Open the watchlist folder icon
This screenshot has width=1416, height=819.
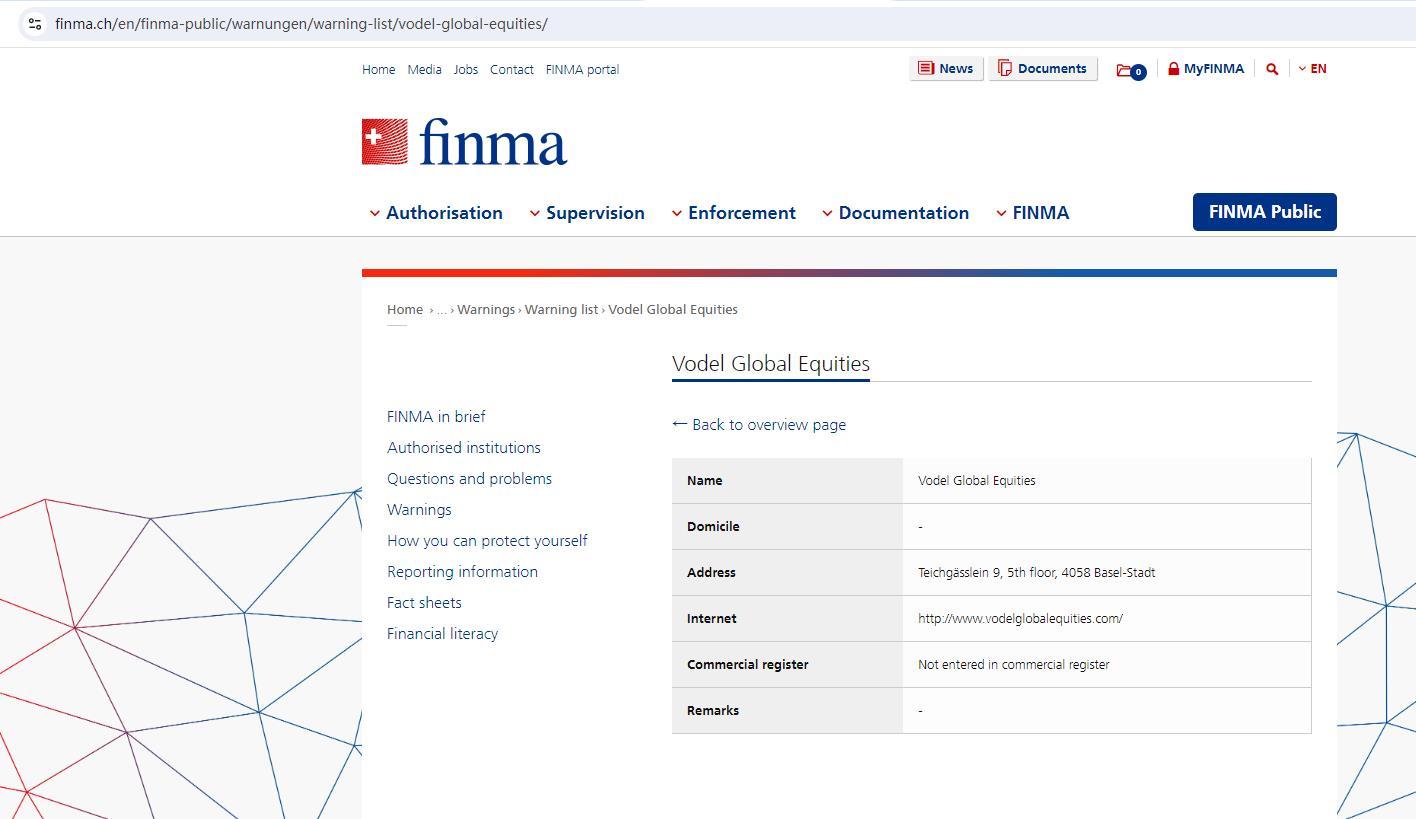(1129, 70)
